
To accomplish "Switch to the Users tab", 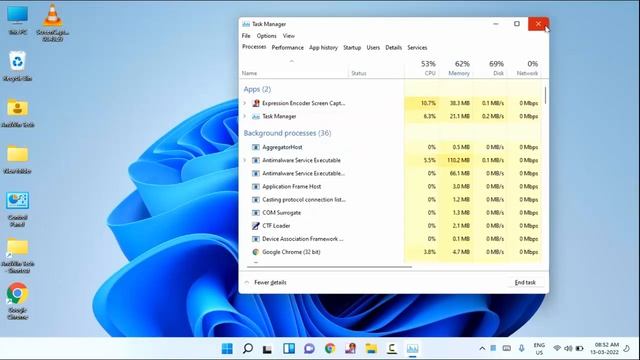I will [x=373, y=48].
